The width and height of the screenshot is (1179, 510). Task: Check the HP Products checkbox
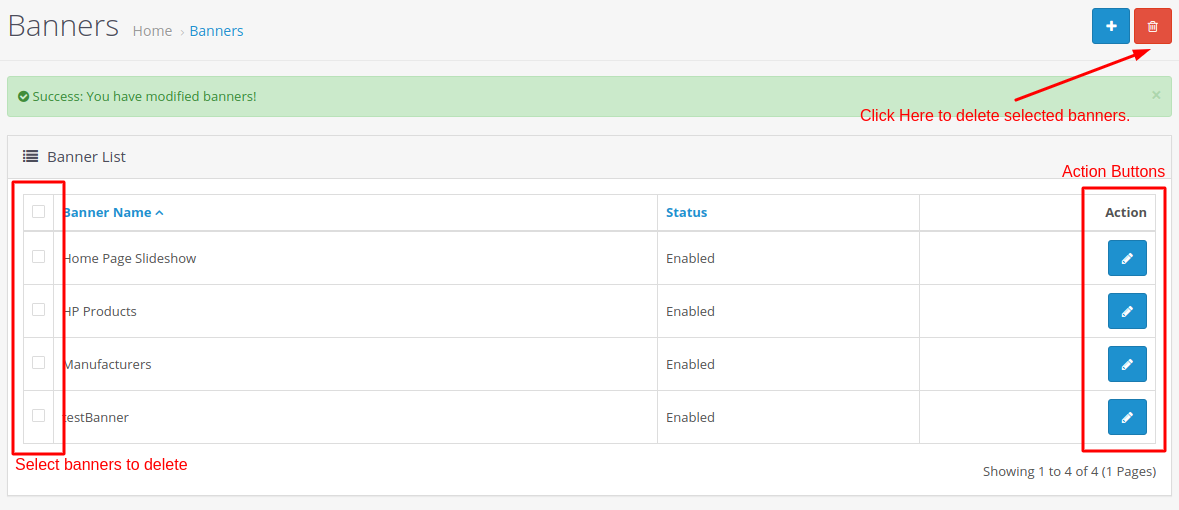click(38, 309)
